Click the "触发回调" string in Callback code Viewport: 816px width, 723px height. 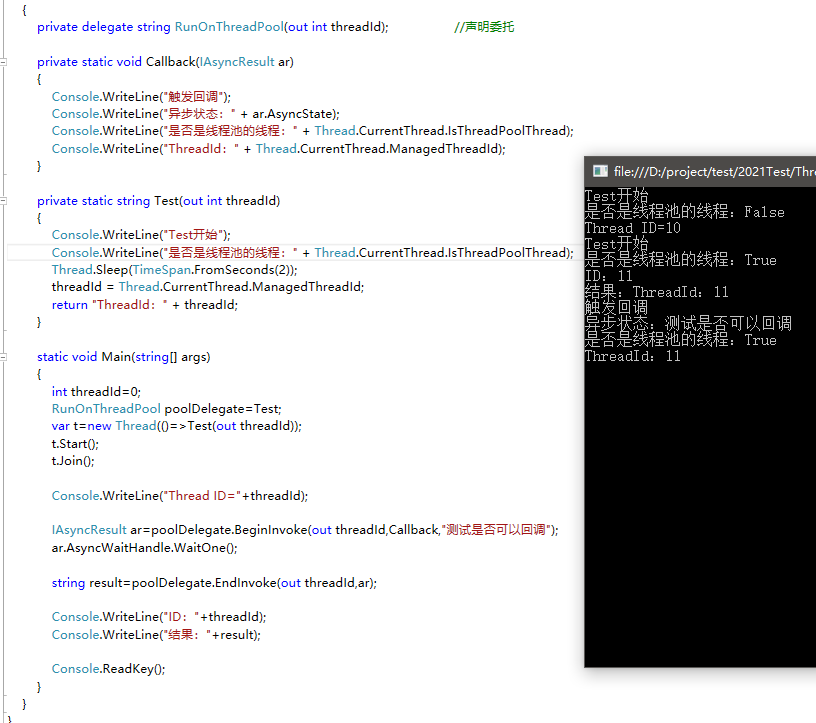tap(194, 97)
